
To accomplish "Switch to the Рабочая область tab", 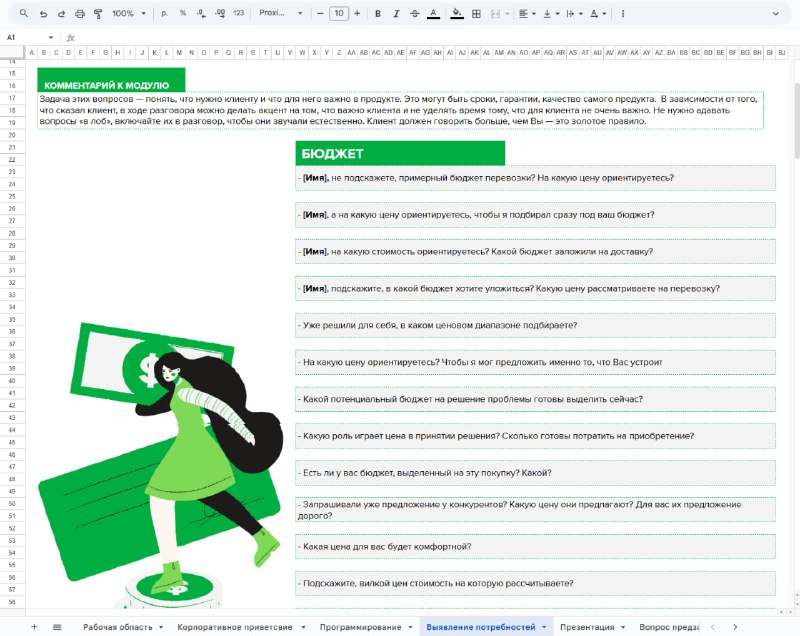I will coord(118,627).
